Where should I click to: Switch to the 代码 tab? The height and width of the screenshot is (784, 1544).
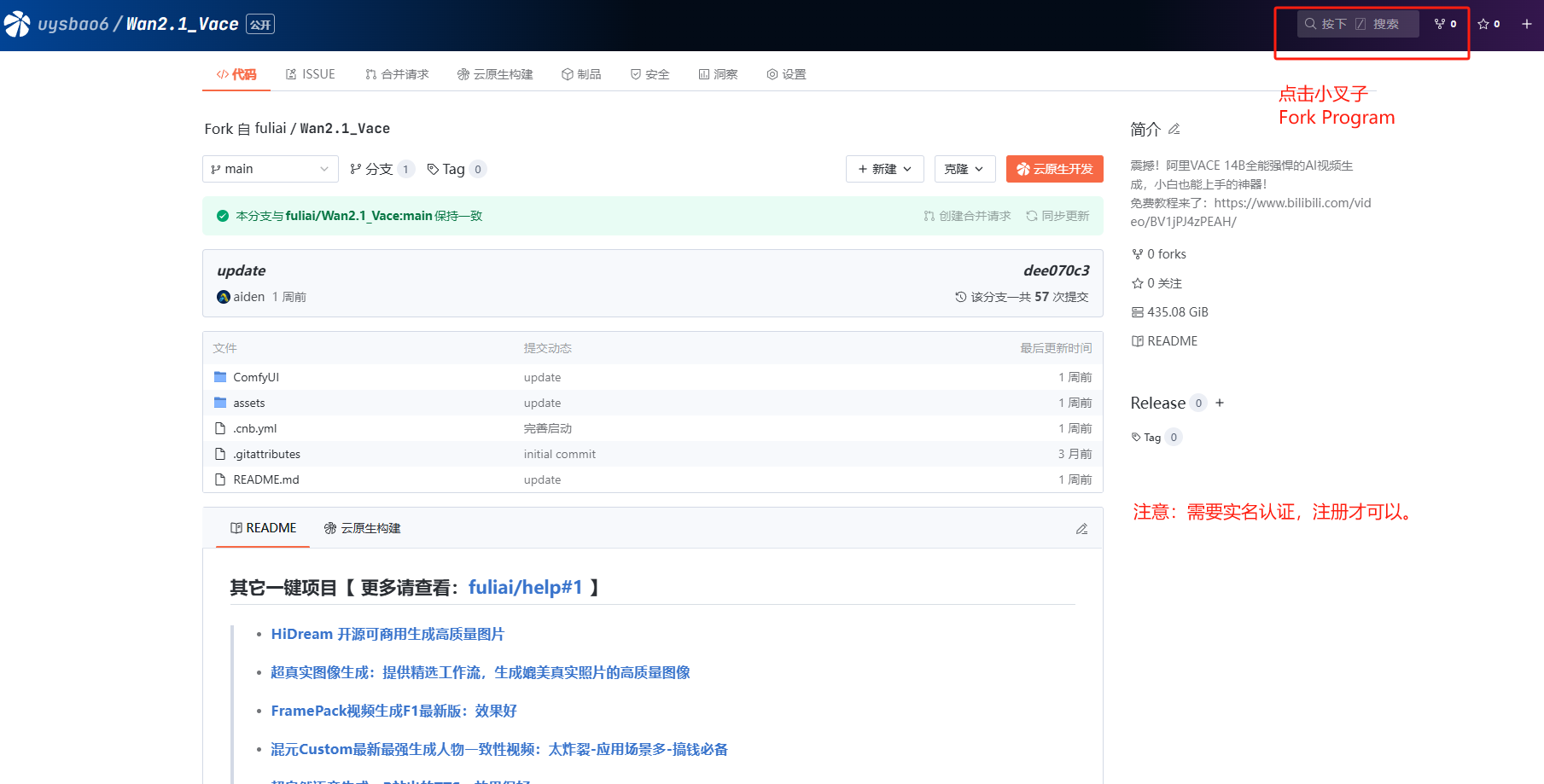click(x=236, y=74)
